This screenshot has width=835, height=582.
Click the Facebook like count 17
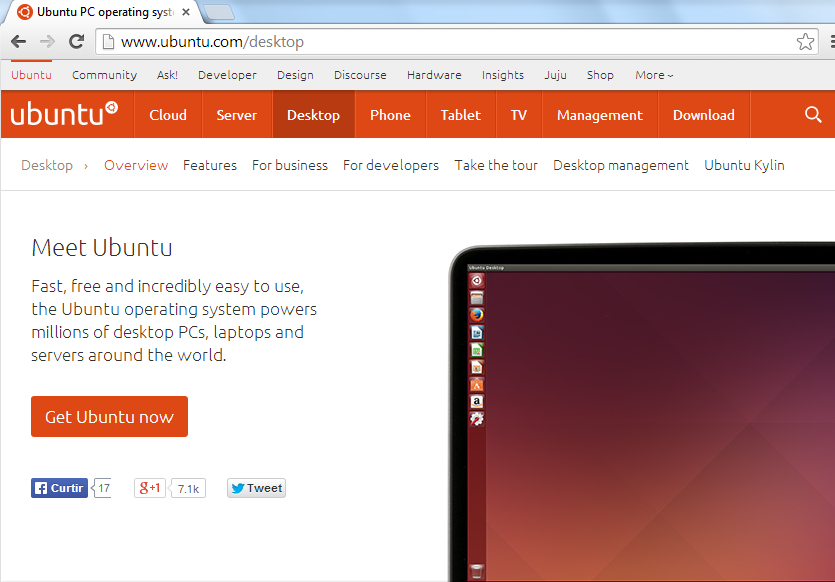pyautogui.click(x=103, y=488)
